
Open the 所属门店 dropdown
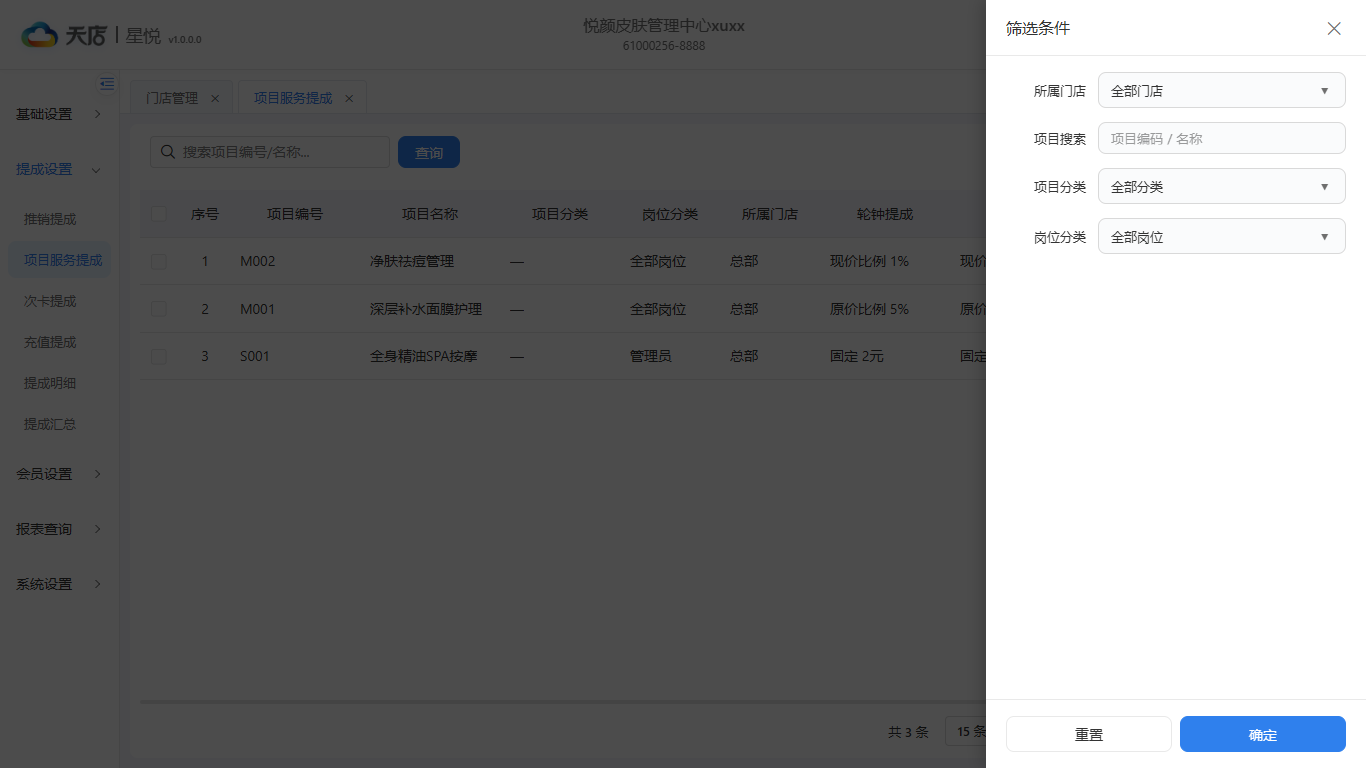tap(1222, 90)
